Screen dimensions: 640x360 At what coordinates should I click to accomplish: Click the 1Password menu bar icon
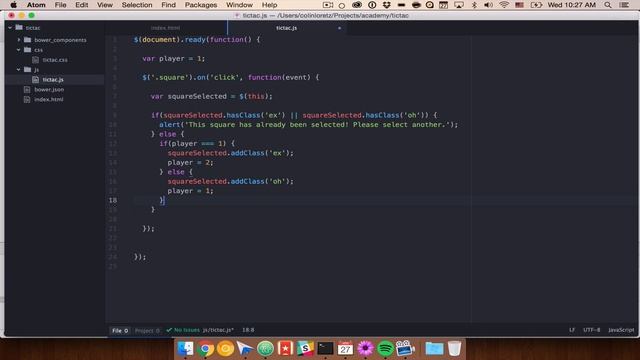coord(372,5)
